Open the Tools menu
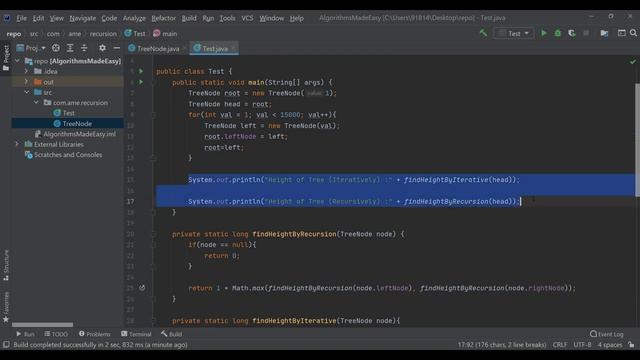Viewport: 640px width, 360px height. point(227,18)
